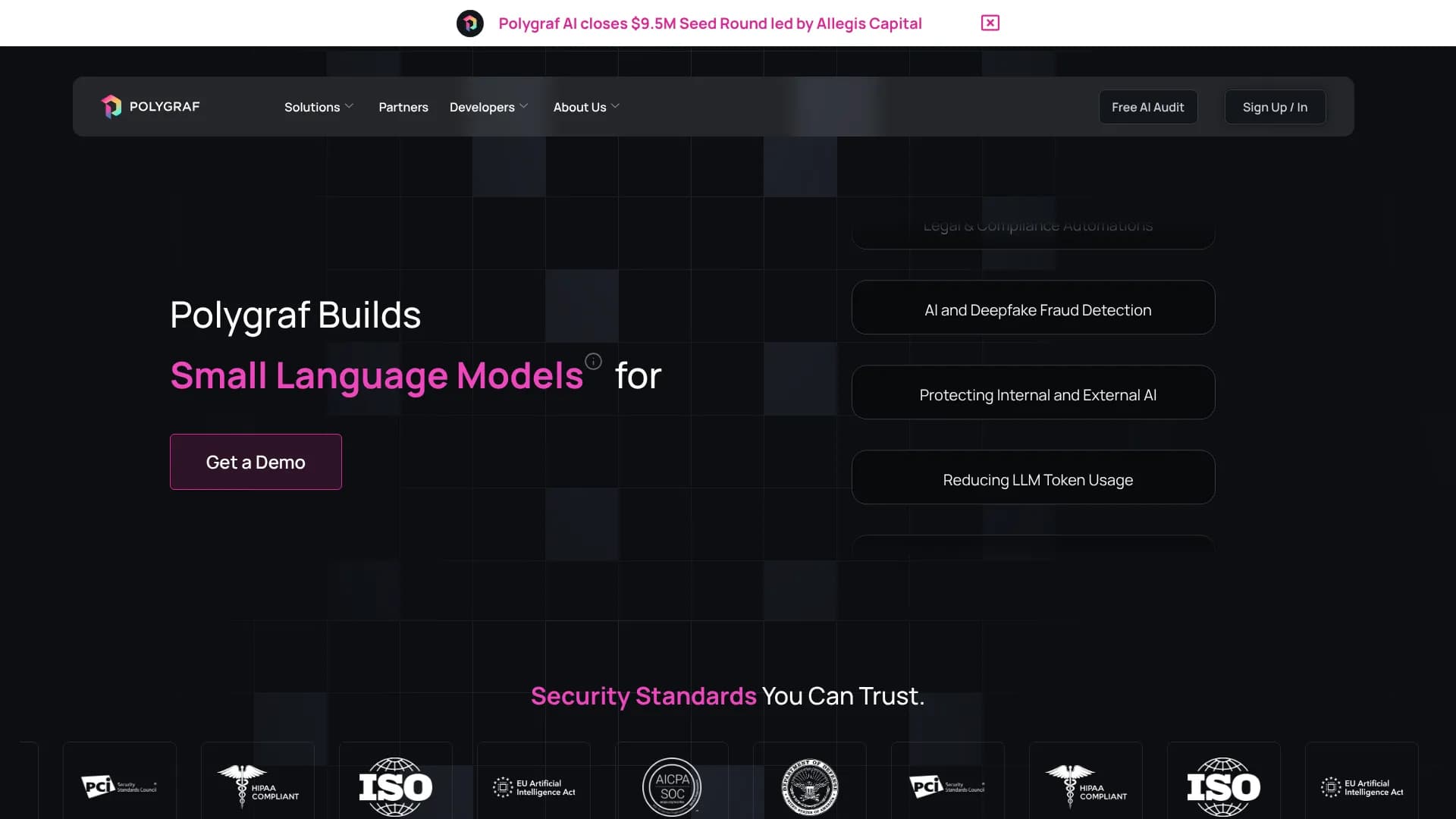The height and width of the screenshot is (819, 1456).
Task: Click the "Polygraf Builds" headline text
Action: (295, 315)
